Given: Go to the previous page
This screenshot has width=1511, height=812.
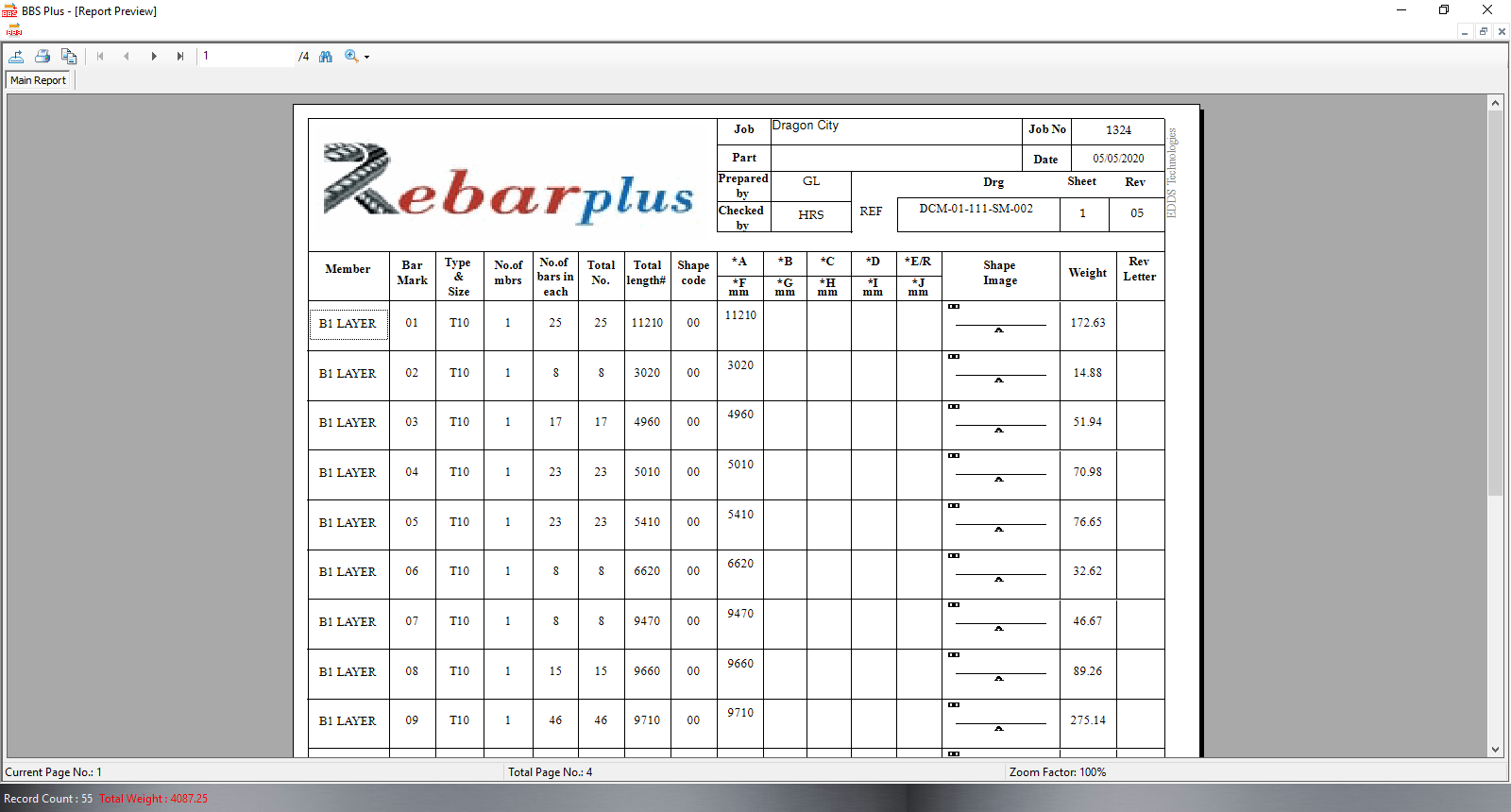Looking at the screenshot, I should [x=127, y=57].
